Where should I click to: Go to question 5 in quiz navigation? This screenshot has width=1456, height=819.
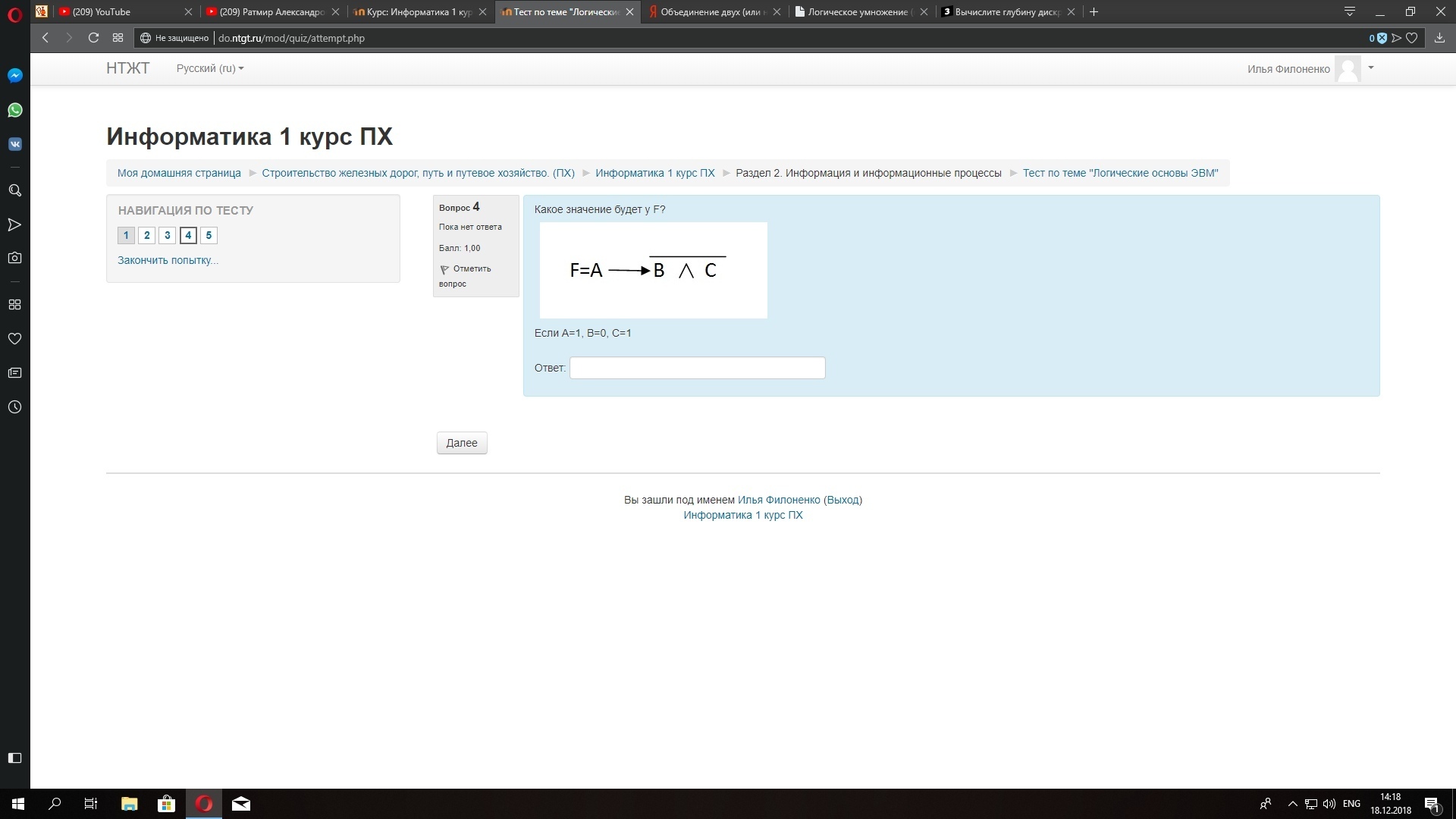[209, 235]
